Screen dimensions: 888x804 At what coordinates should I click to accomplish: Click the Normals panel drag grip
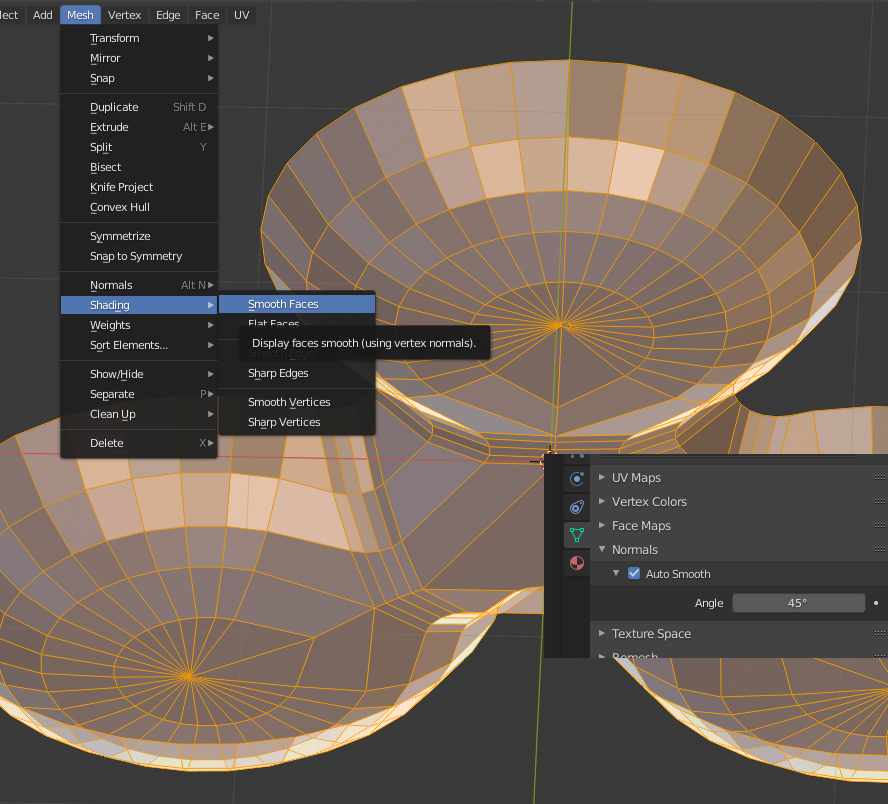pyautogui.click(x=880, y=550)
